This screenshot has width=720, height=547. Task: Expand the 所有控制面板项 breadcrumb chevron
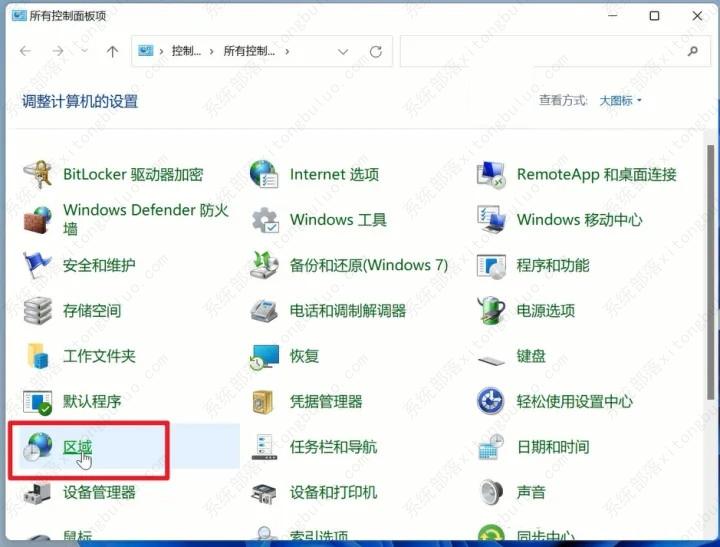[x=288, y=51]
